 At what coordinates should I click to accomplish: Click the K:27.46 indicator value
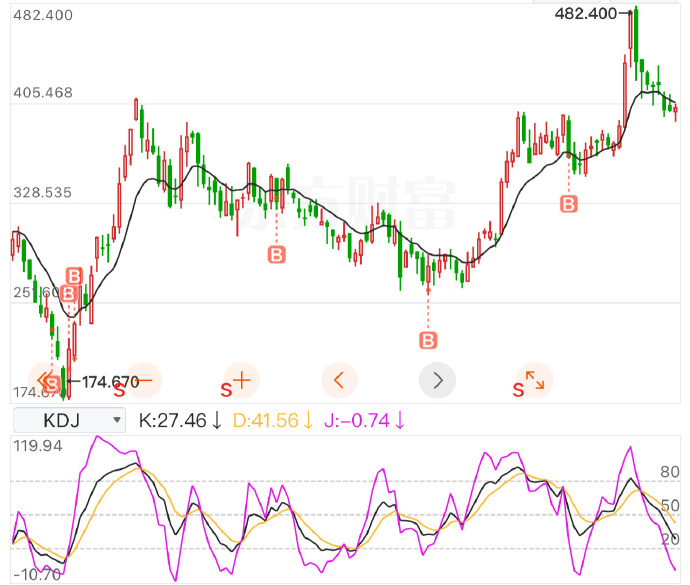(x=180, y=420)
